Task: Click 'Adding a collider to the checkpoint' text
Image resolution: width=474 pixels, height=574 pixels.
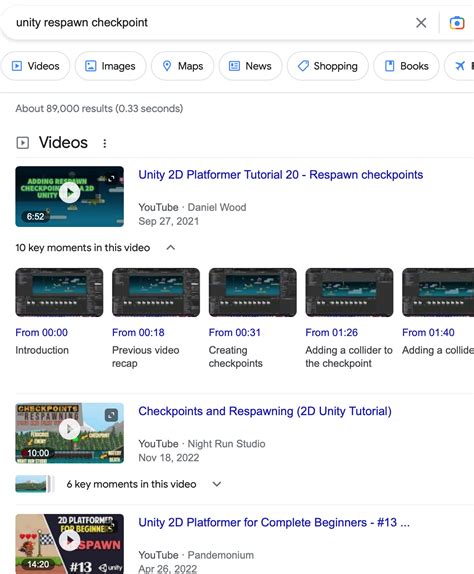Action: (348, 357)
